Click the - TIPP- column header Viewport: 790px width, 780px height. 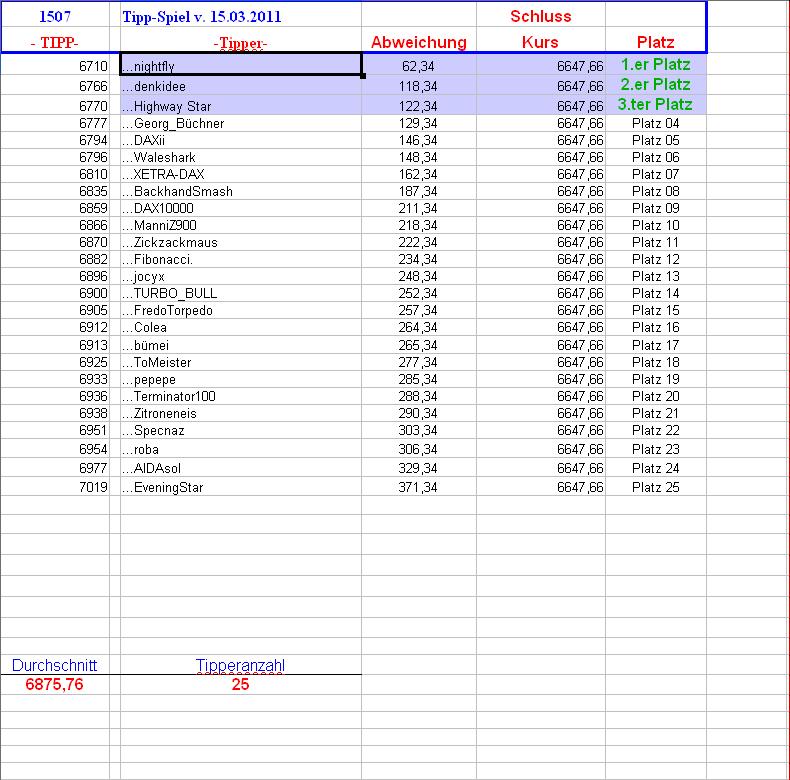coord(55,42)
